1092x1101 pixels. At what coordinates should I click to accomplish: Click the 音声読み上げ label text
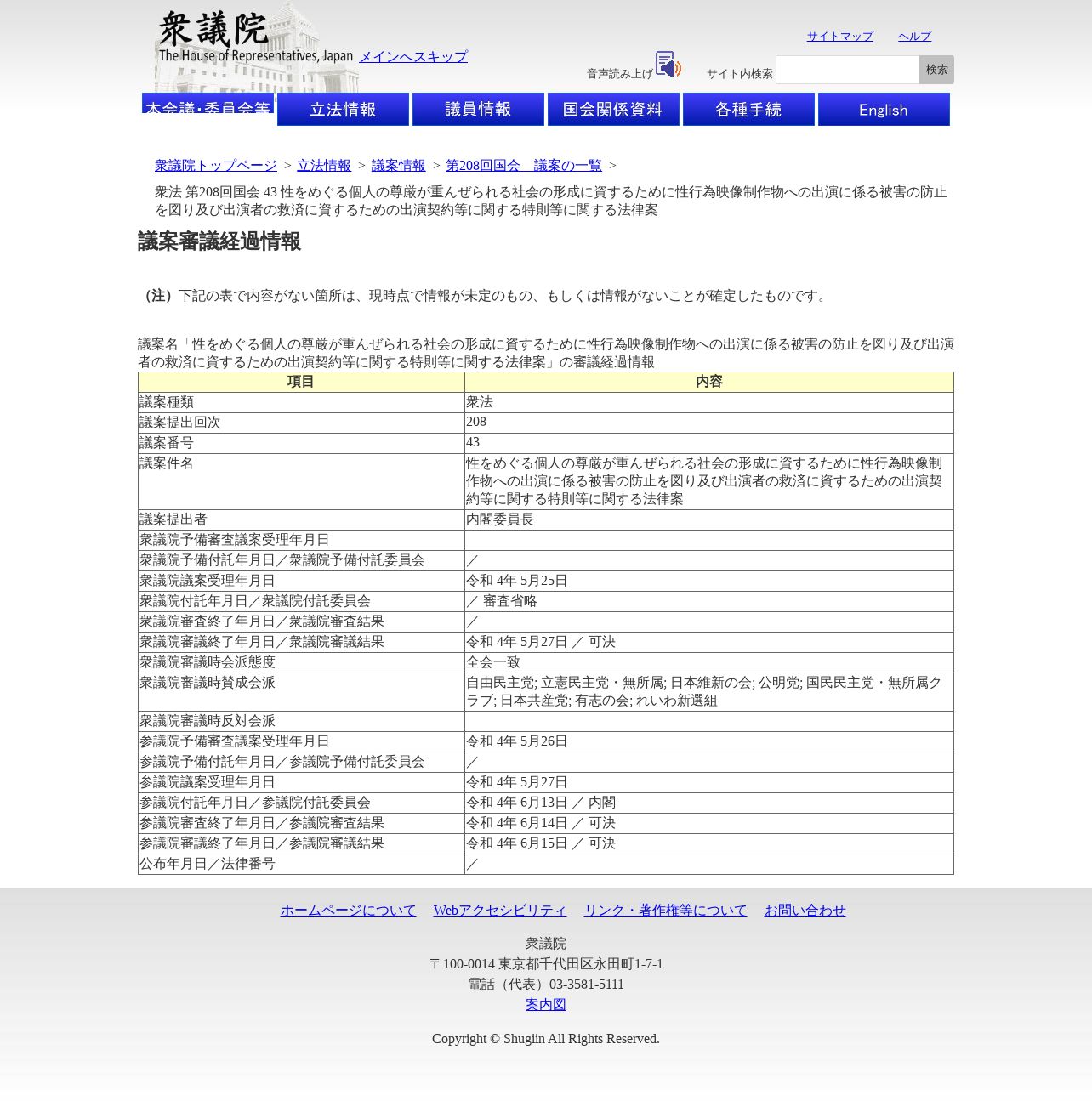point(620,74)
